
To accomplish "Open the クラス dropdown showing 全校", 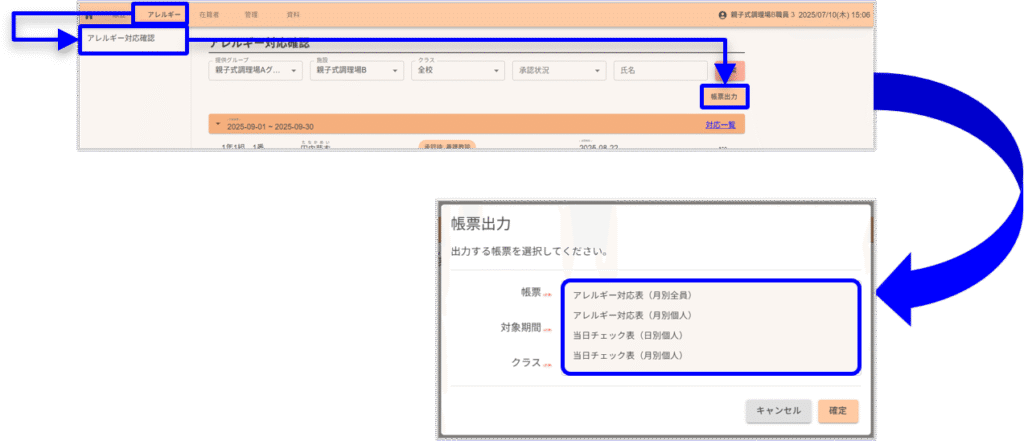I will click(x=457, y=71).
